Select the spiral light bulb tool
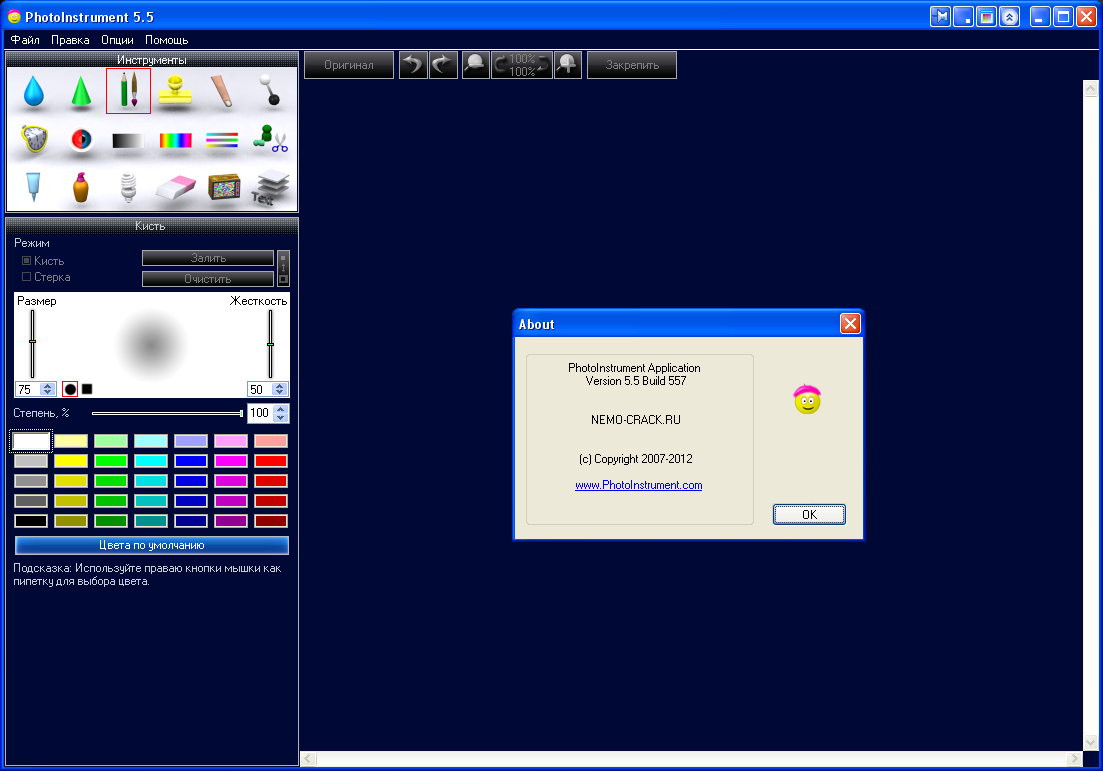This screenshot has height=771, width=1103. [128, 187]
